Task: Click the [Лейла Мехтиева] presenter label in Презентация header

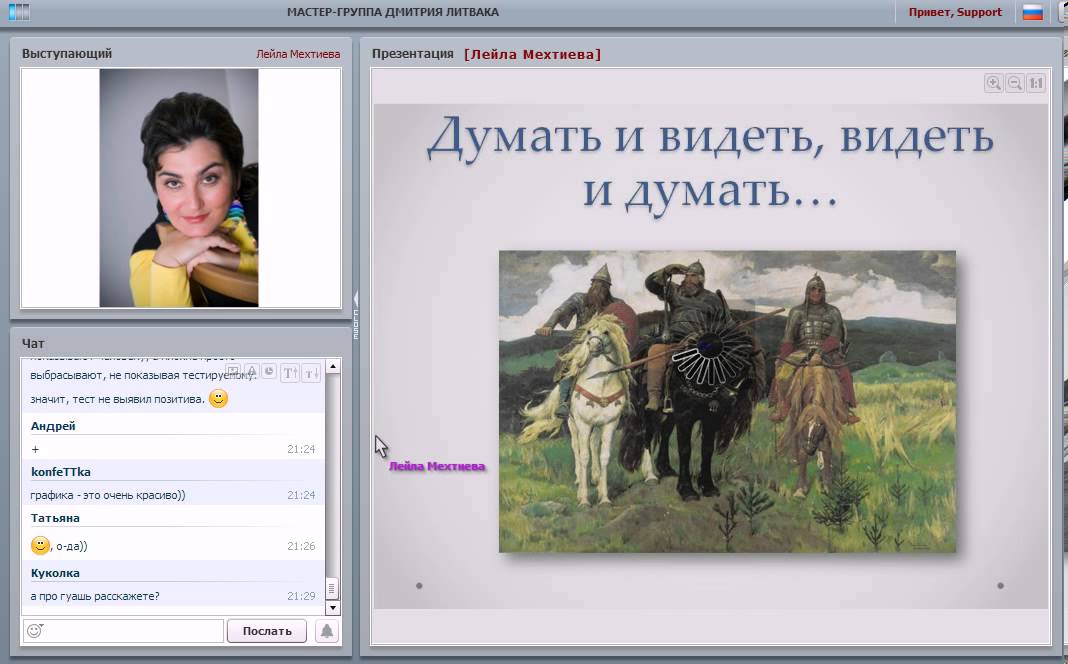Action: click(x=533, y=54)
